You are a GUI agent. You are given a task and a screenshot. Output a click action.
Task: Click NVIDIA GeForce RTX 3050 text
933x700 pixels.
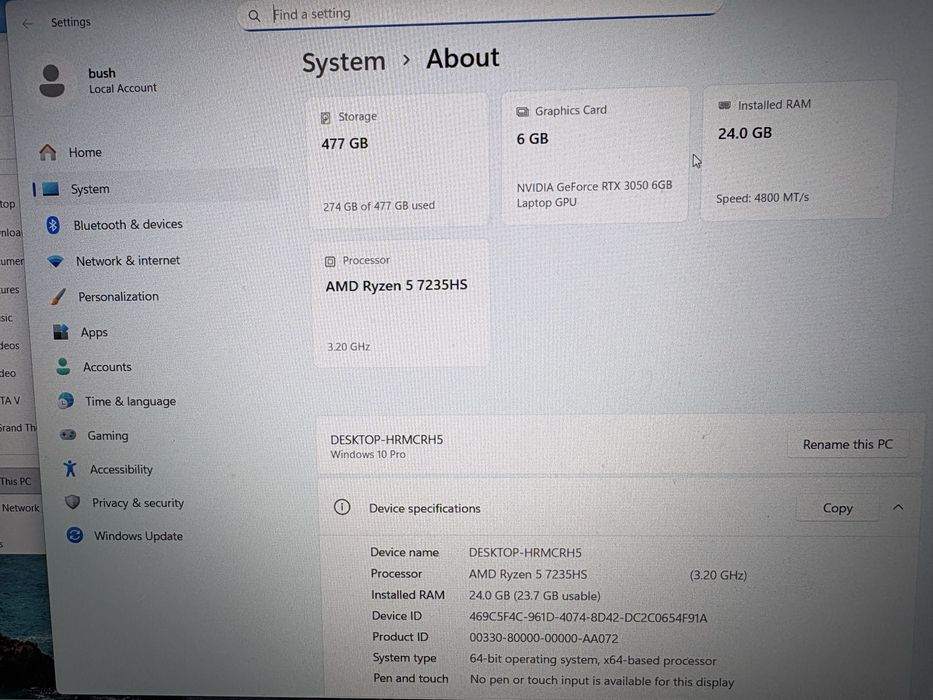click(x=594, y=195)
